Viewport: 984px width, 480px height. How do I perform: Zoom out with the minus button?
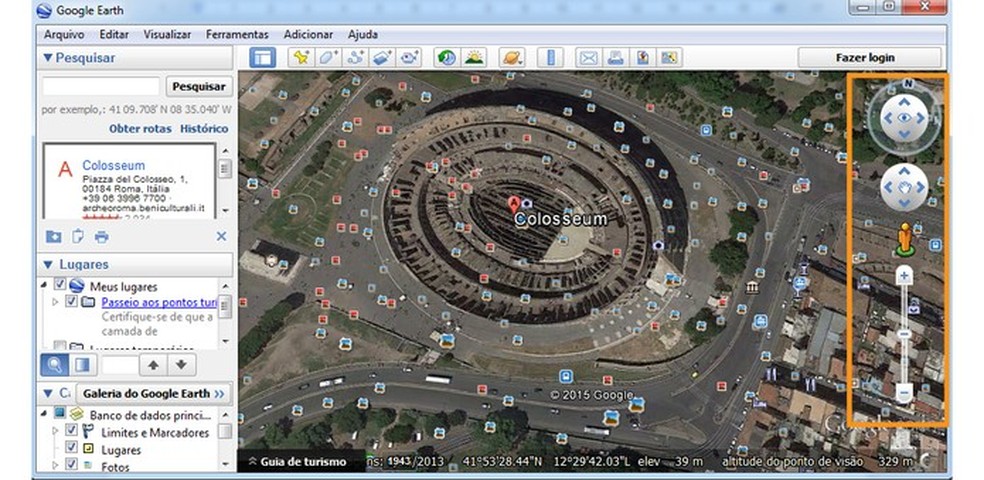(x=904, y=393)
